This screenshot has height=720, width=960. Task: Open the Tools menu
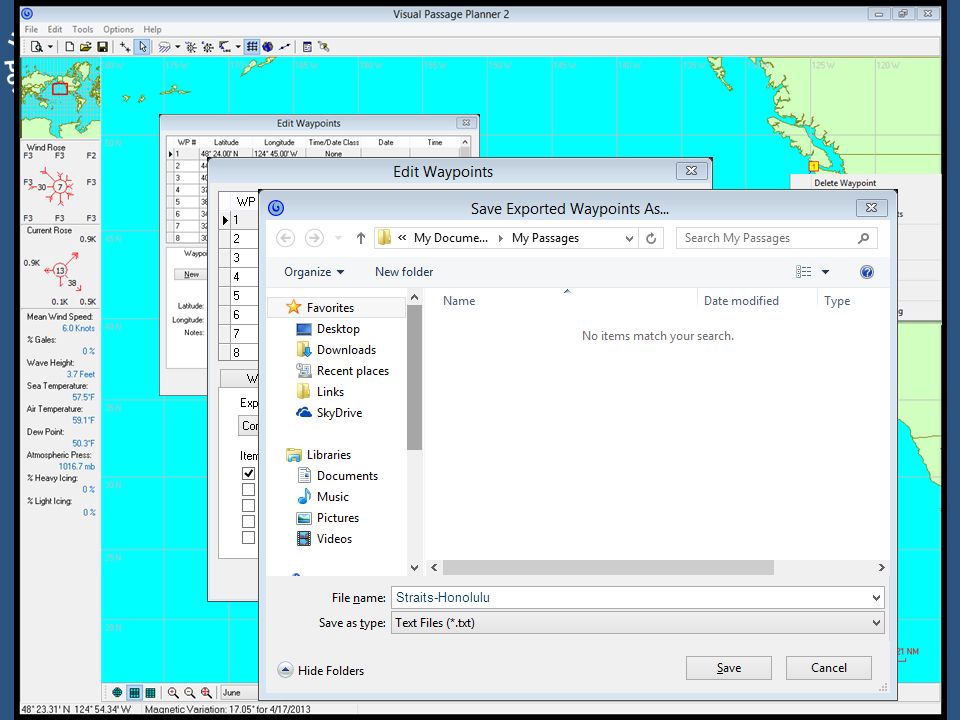[x=83, y=29]
